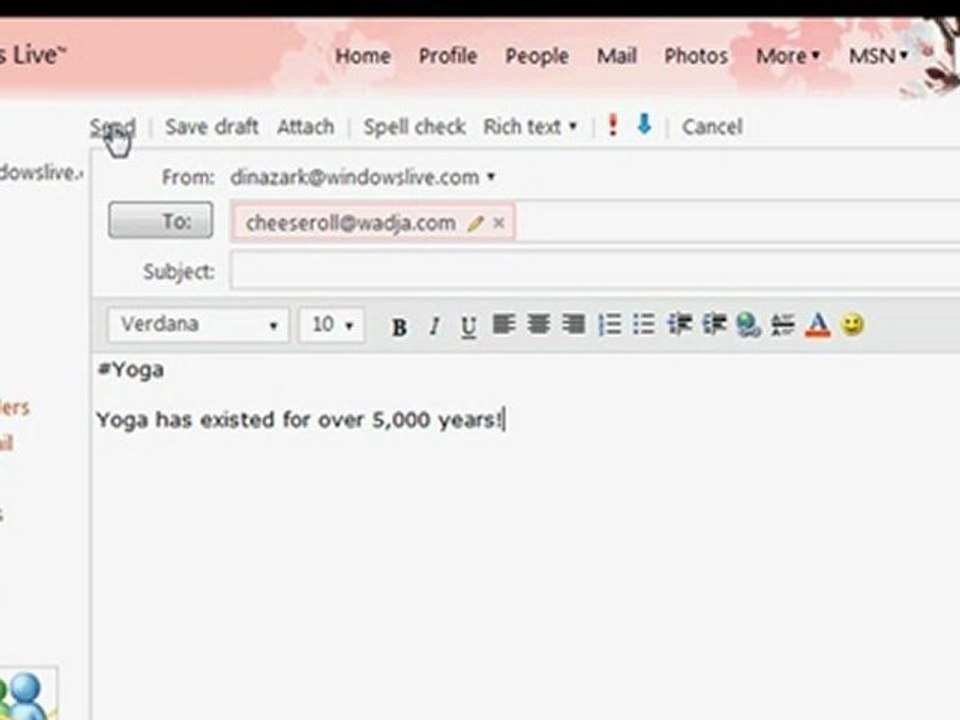Expand the More menu
Viewport: 960px width, 720px height.
click(x=787, y=56)
